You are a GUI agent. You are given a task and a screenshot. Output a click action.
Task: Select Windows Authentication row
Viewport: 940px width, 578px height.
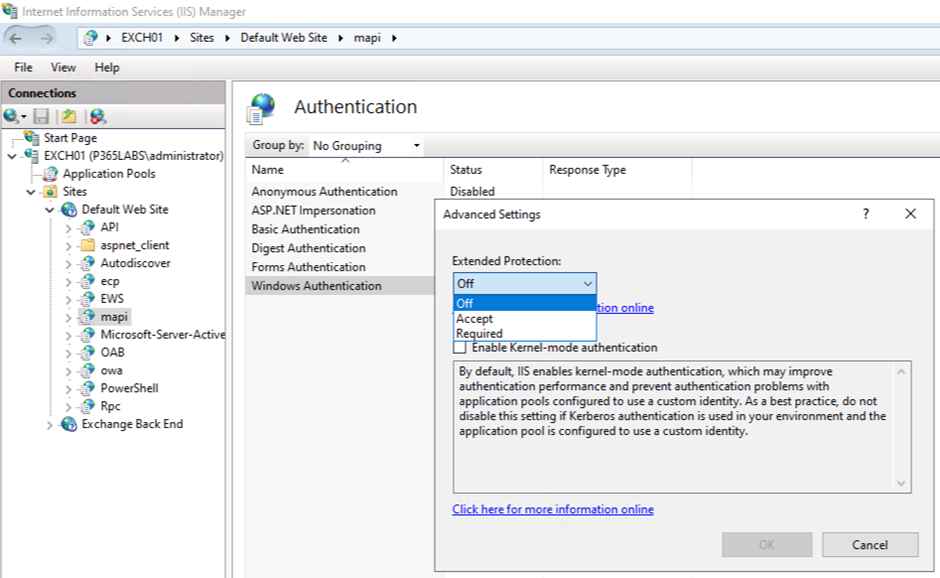coord(340,286)
